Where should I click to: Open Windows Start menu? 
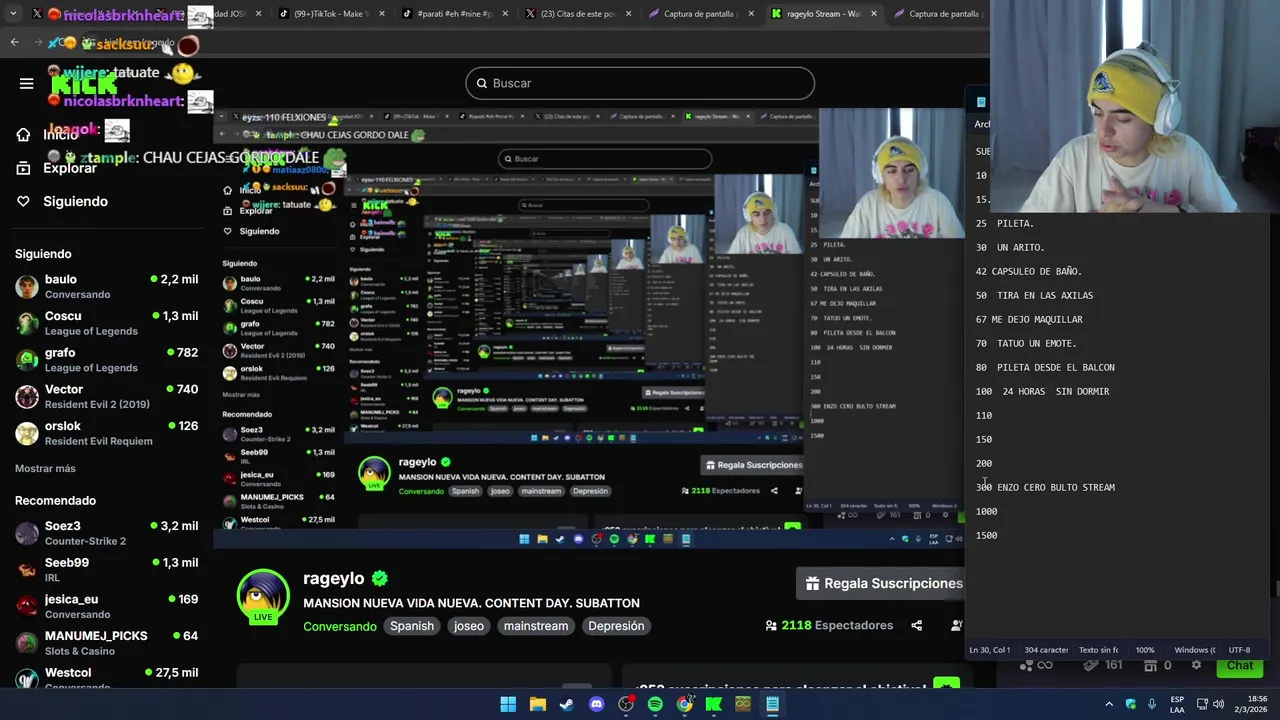point(508,704)
